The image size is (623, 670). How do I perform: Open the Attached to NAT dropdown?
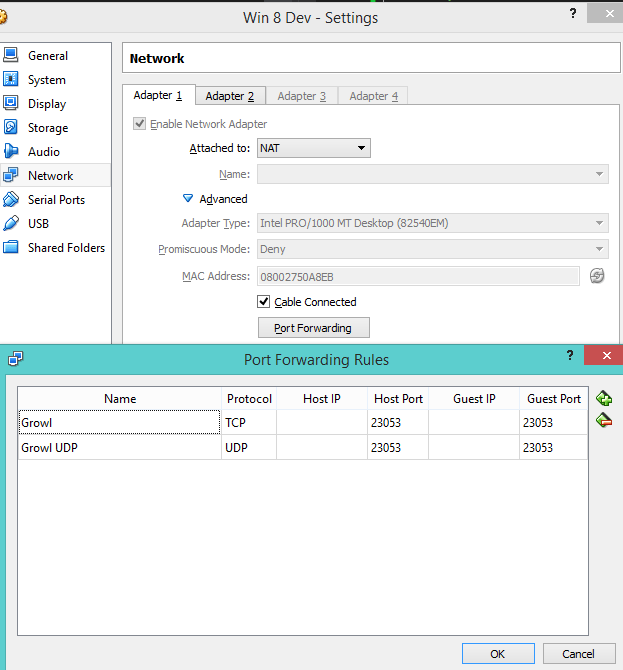[313, 148]
